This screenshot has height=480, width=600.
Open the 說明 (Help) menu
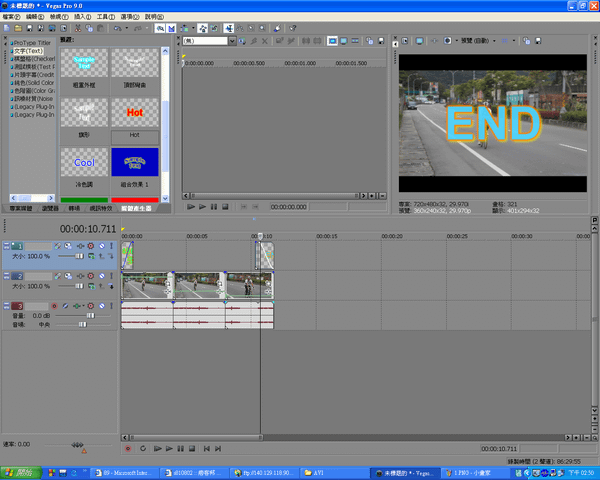(154, 17)
